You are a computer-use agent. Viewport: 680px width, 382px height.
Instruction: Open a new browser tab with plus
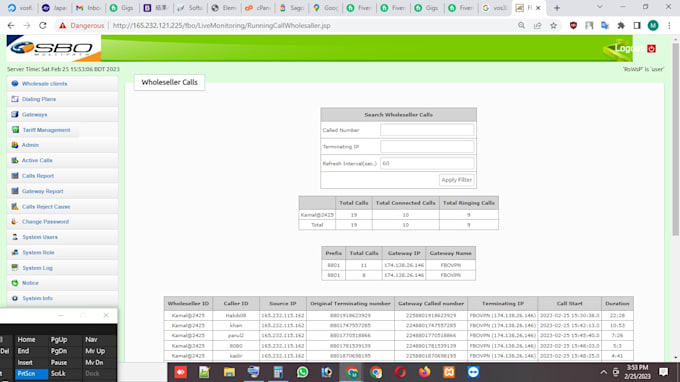pyautogui.click(x=557, y=8)
